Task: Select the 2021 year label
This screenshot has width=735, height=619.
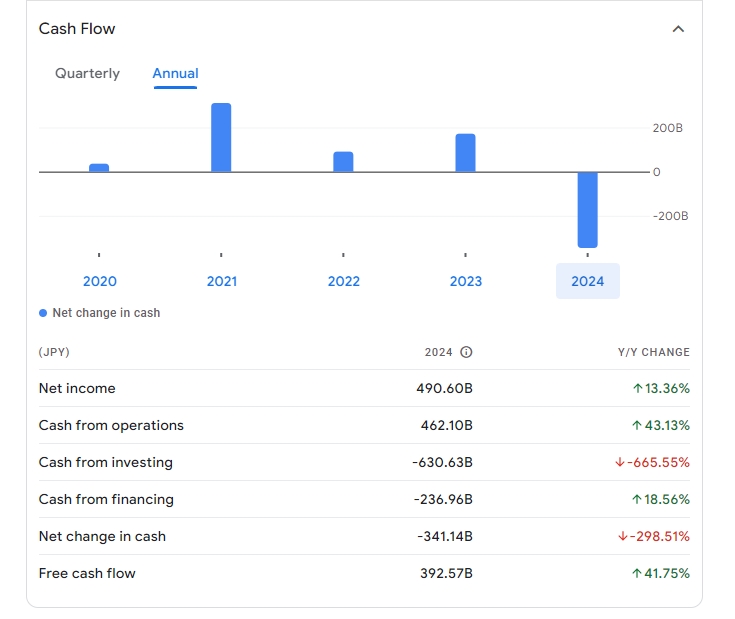Action: click(x=222, y=281)
